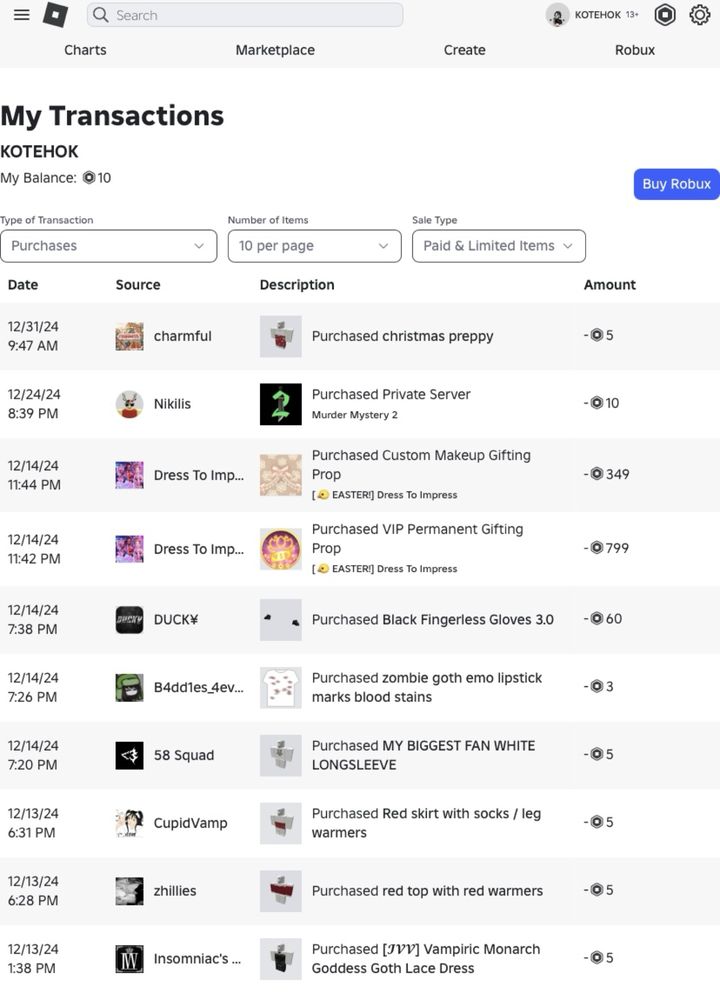The height and width of the screenshot is (1000, 720).
Task: Open the Custom Makeup Gifting Prop thumbnail
Action: coord(281,475)
